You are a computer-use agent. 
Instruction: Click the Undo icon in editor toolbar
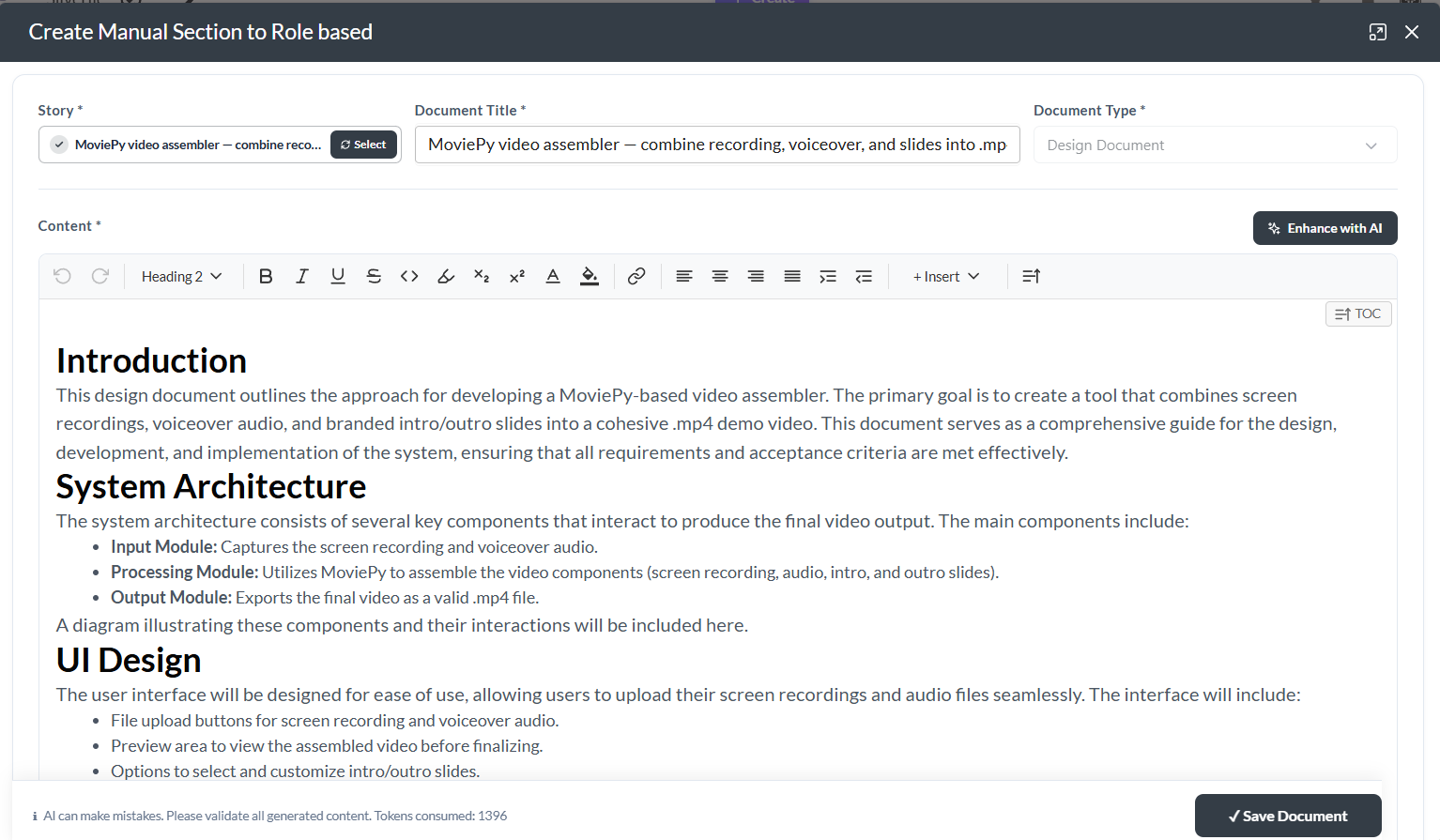[x=63, y=276]
